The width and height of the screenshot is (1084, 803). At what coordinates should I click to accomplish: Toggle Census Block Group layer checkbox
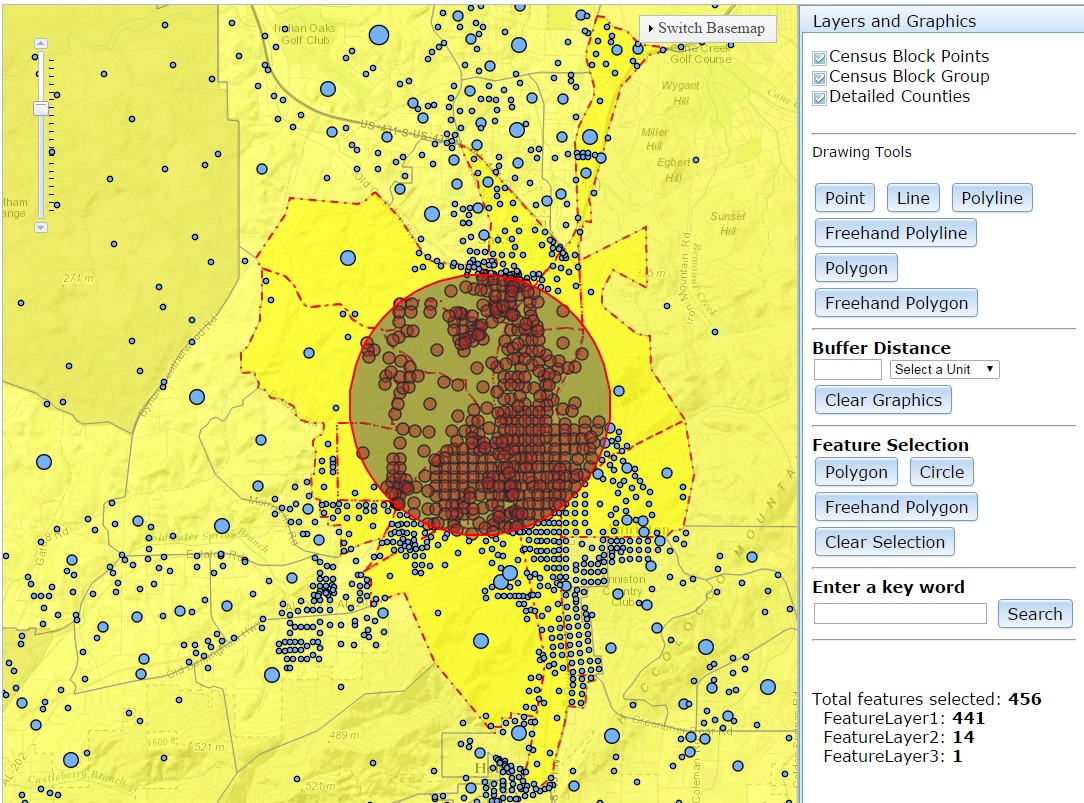coord(819,78)
